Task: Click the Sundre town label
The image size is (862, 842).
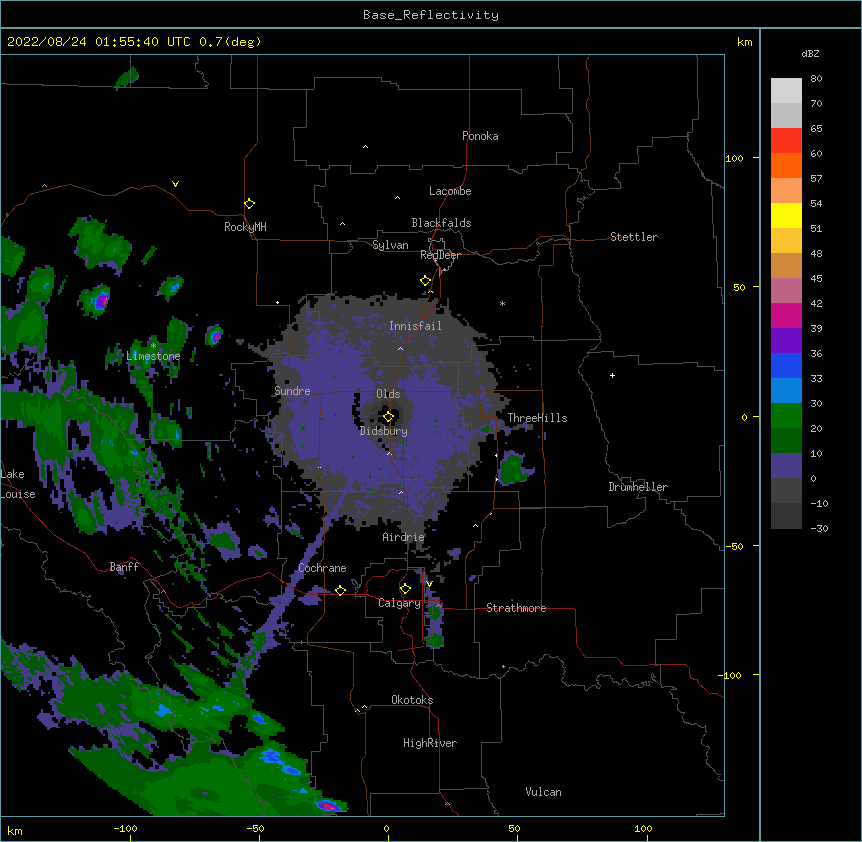Action: pos(292,391)
